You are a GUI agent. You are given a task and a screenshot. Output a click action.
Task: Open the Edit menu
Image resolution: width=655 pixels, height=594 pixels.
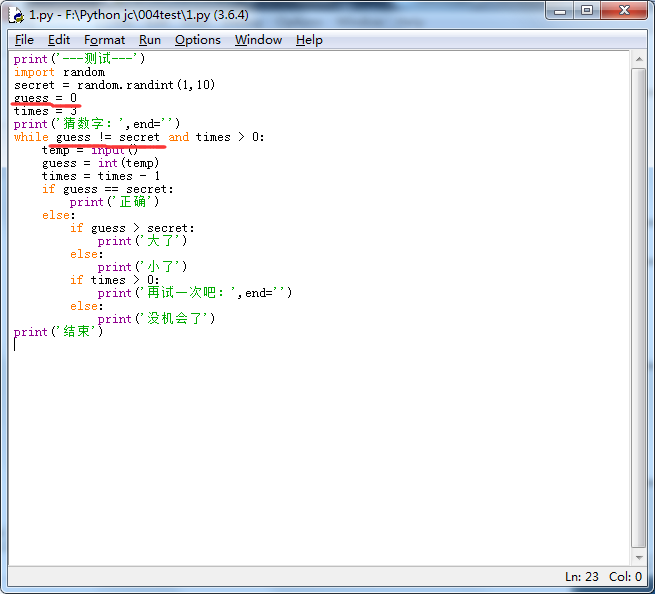[x=59, y=40]
